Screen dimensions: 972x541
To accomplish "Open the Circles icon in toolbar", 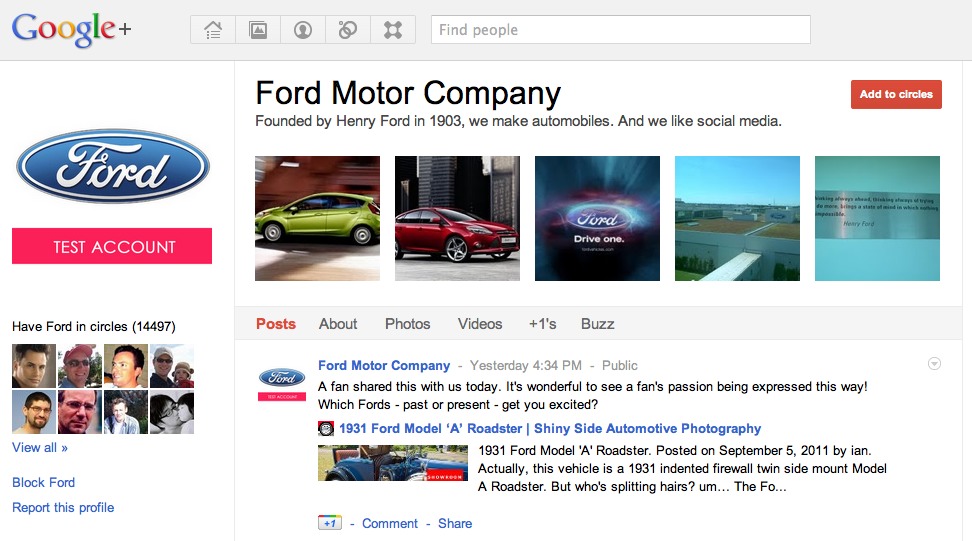I will point(348,30).
